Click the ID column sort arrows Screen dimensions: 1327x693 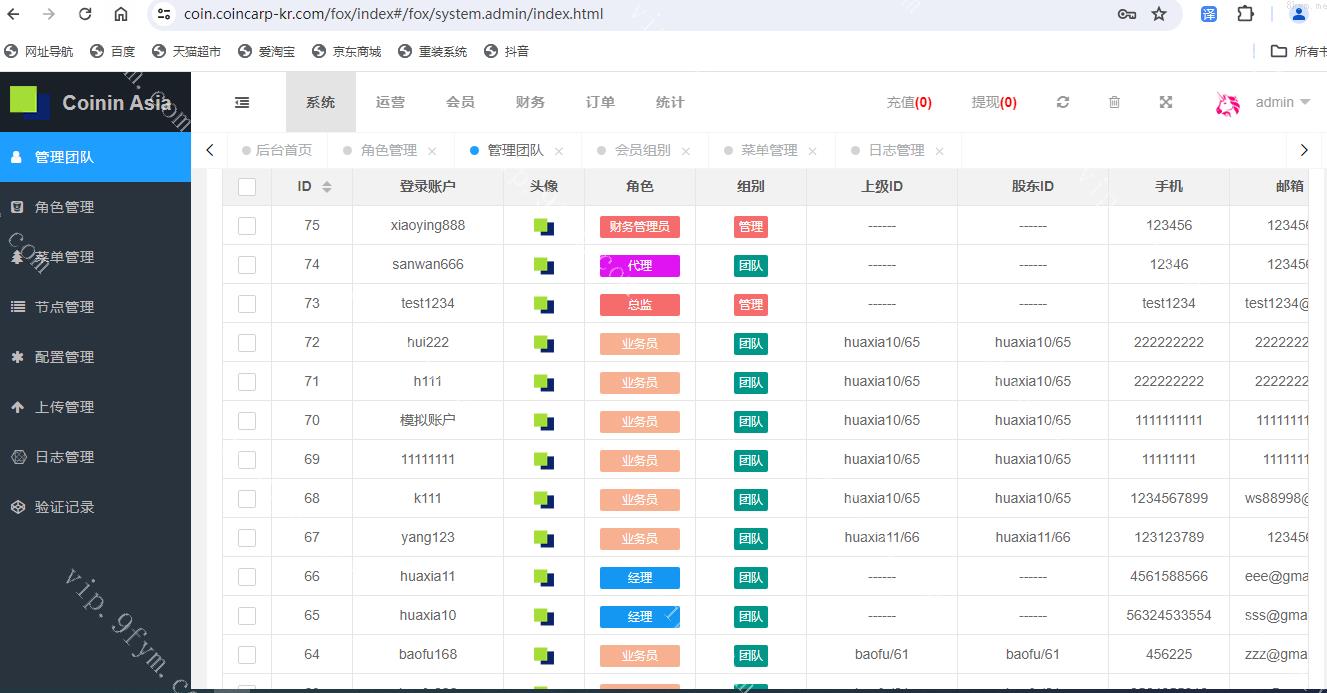point(327,187)
